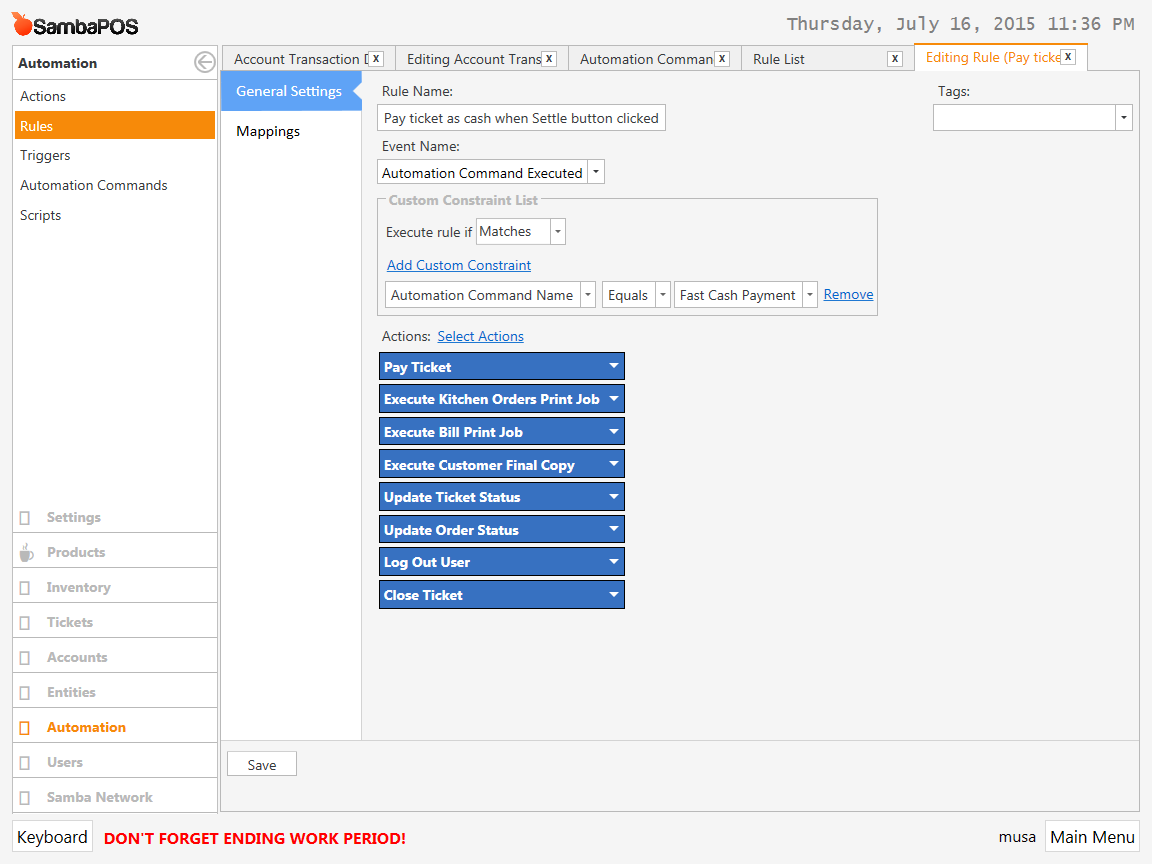Image resolution: width=1152 pixels, height=864 pixels.
Task: Expand the Close Ticket action
Action: [x=614, y=594]
